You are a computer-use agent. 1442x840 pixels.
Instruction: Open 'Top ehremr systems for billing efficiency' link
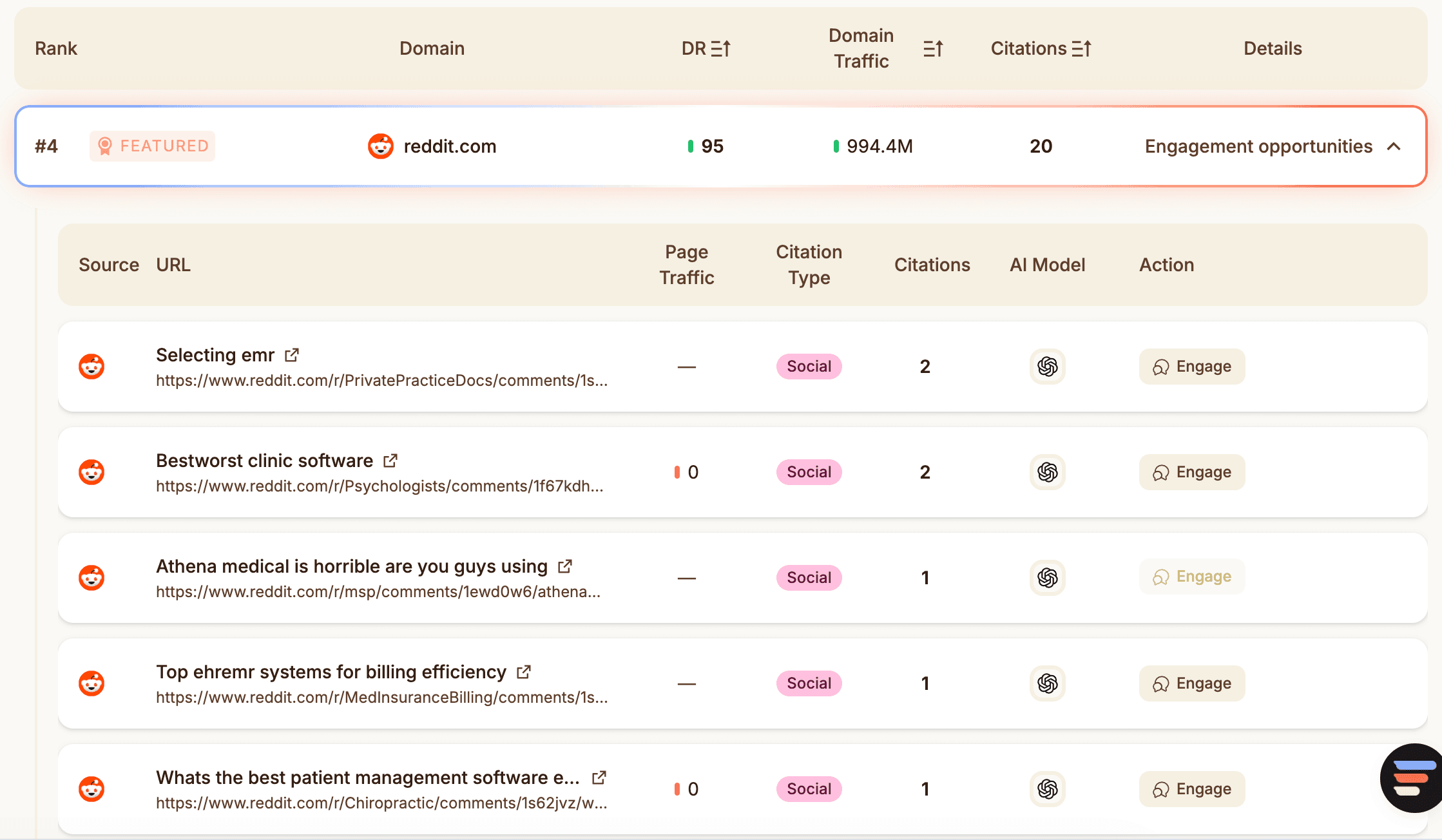pos(331,672)
